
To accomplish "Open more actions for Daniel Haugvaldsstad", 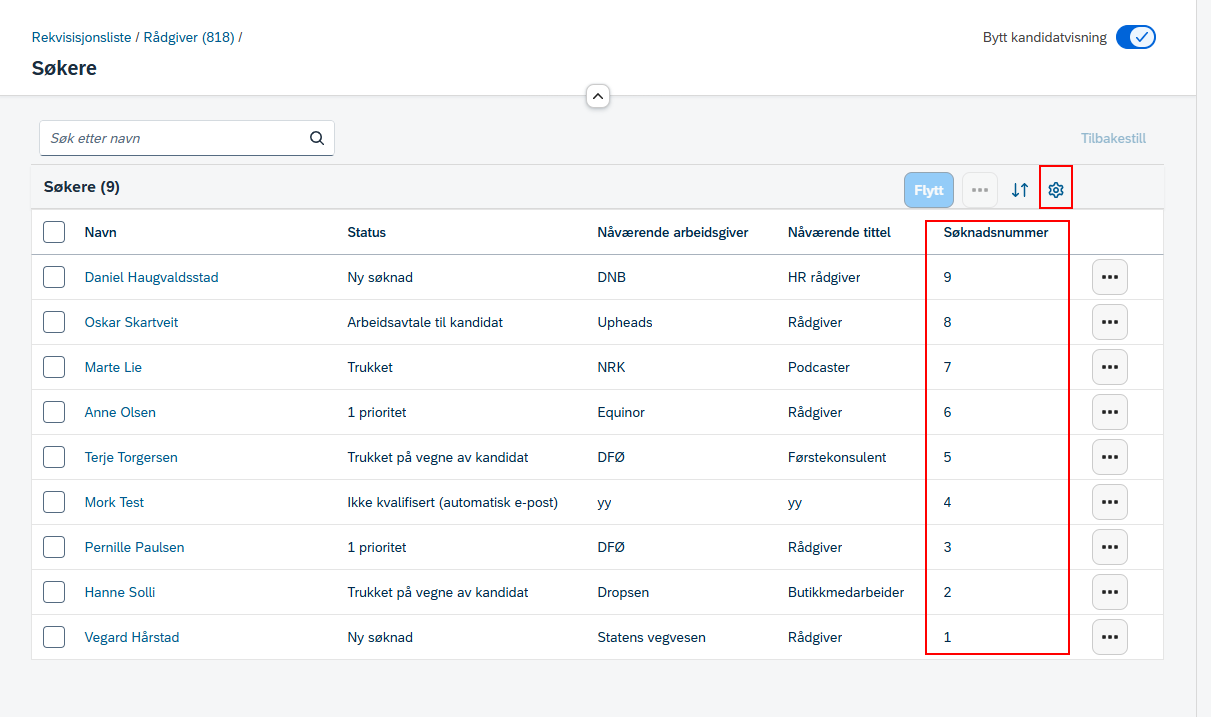I will point(1110,277).
